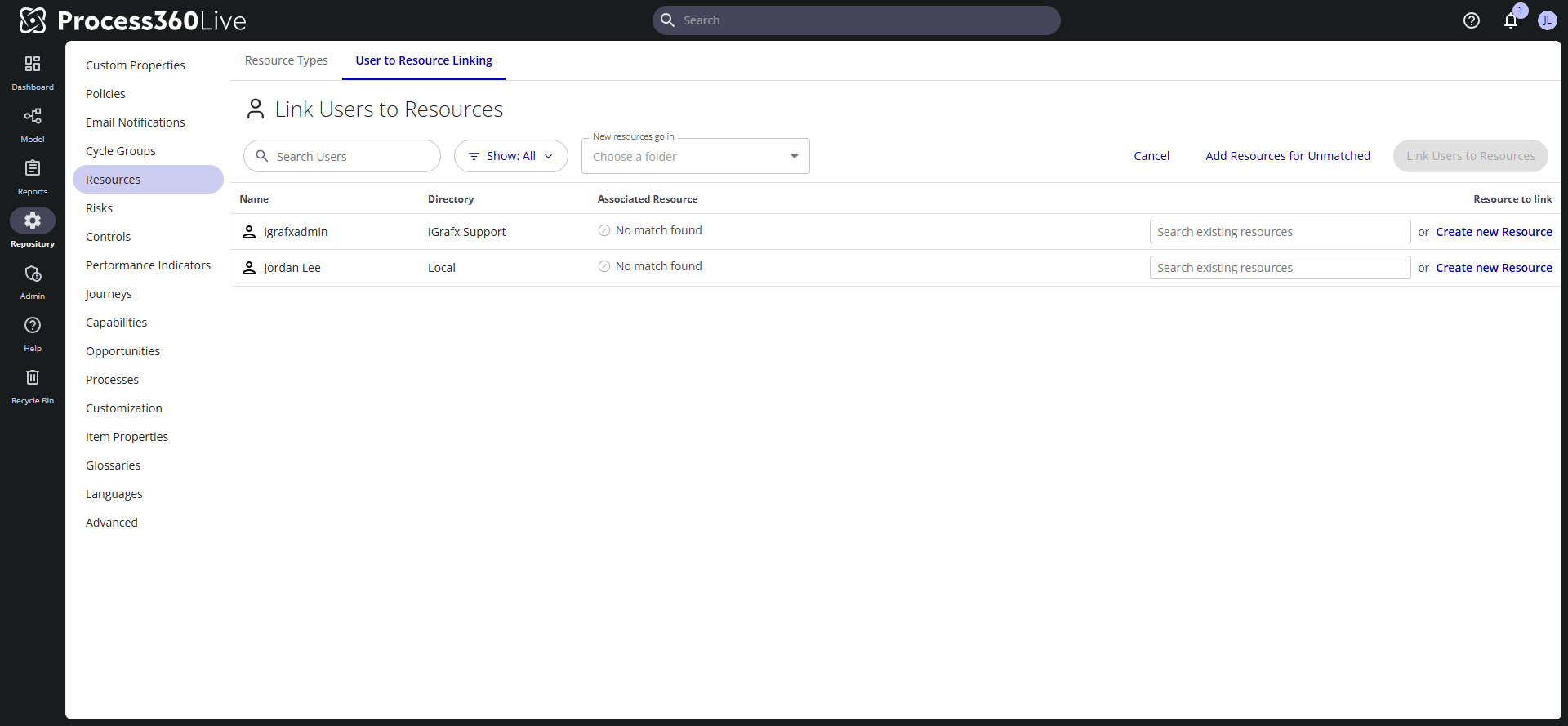Open Customization menu item
The width and height of the screenshot is (1568, 726).
(124, 408)
